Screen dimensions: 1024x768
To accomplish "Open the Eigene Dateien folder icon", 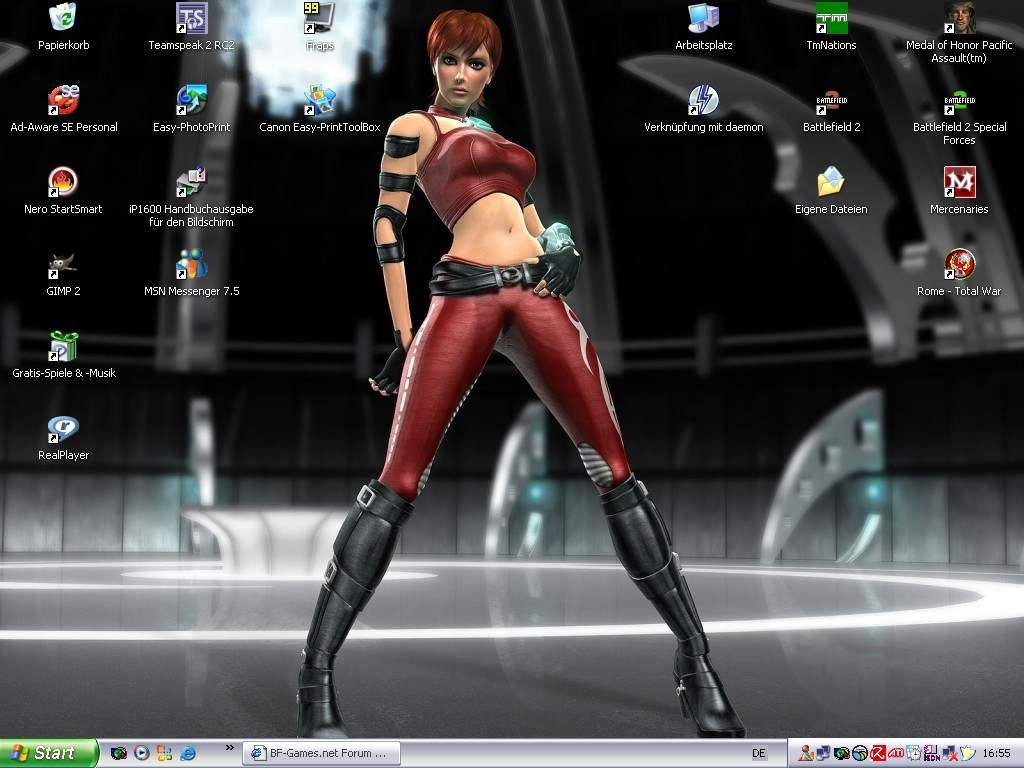I will [831, 191].
